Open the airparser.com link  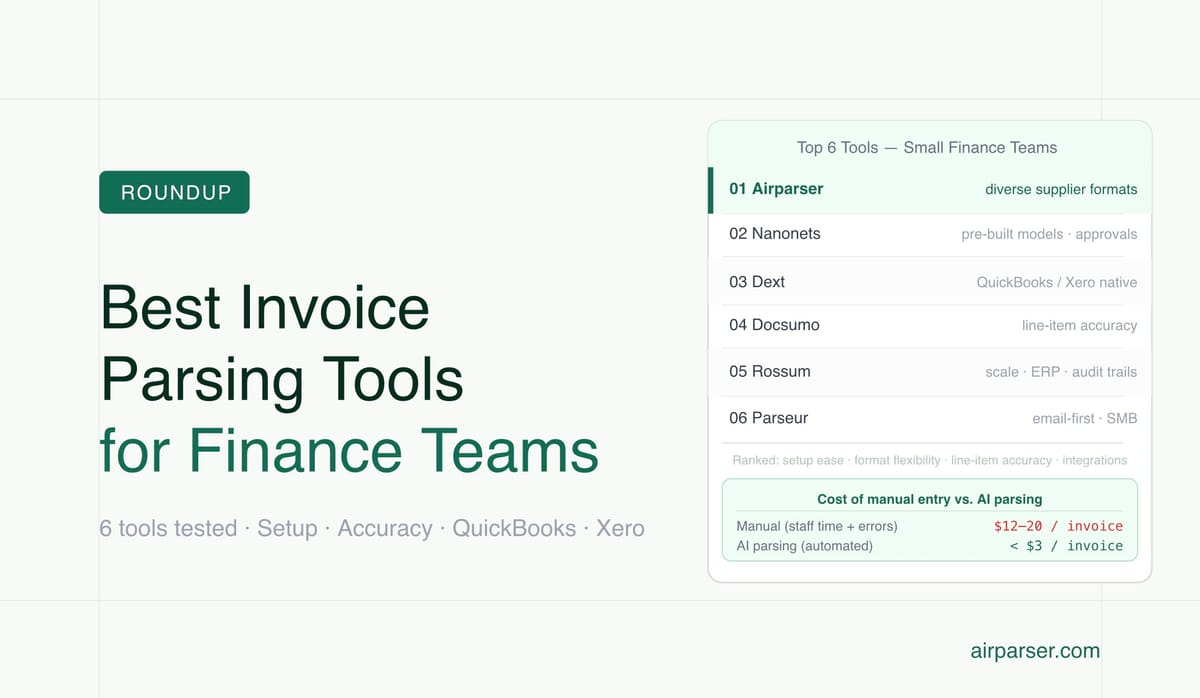tap(1035, 651)
